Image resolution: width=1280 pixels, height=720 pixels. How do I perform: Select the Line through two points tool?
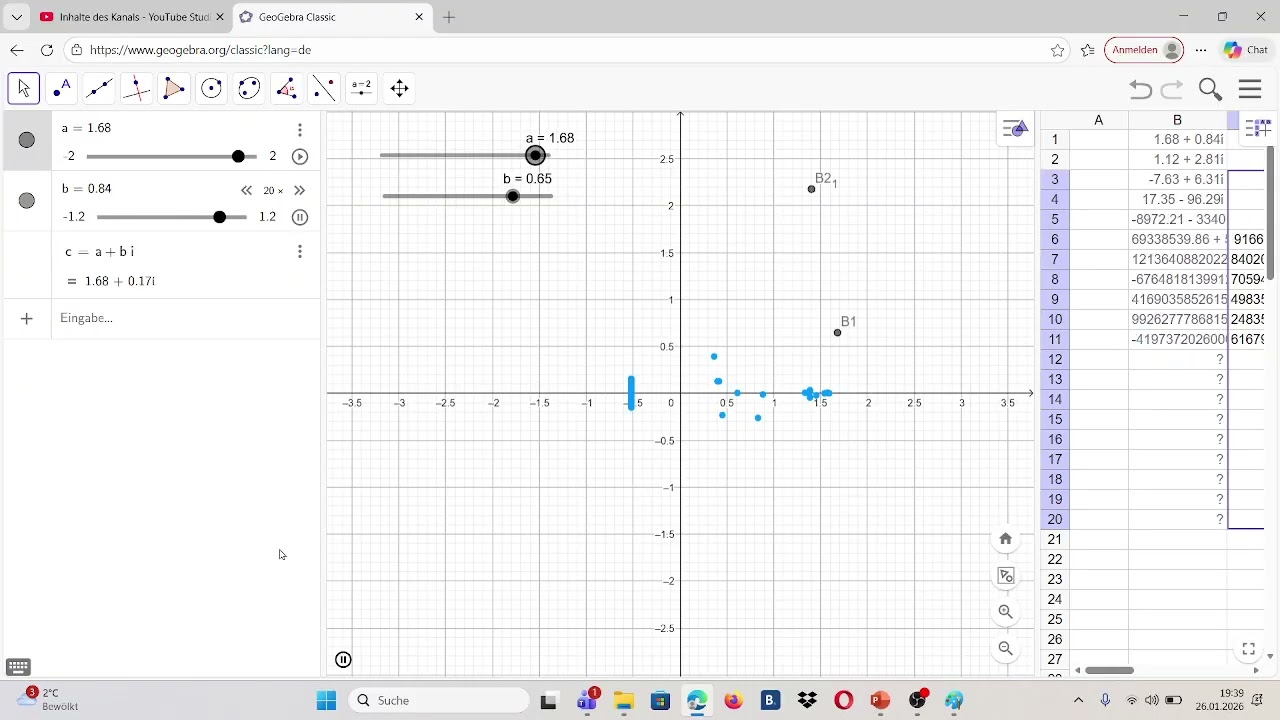(x=99, y=89)
